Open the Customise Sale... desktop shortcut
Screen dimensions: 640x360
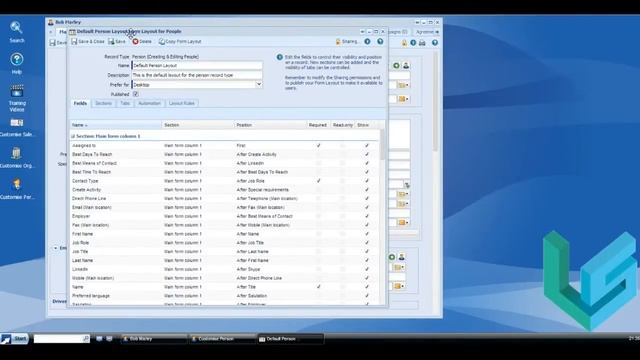pos(17,127)
